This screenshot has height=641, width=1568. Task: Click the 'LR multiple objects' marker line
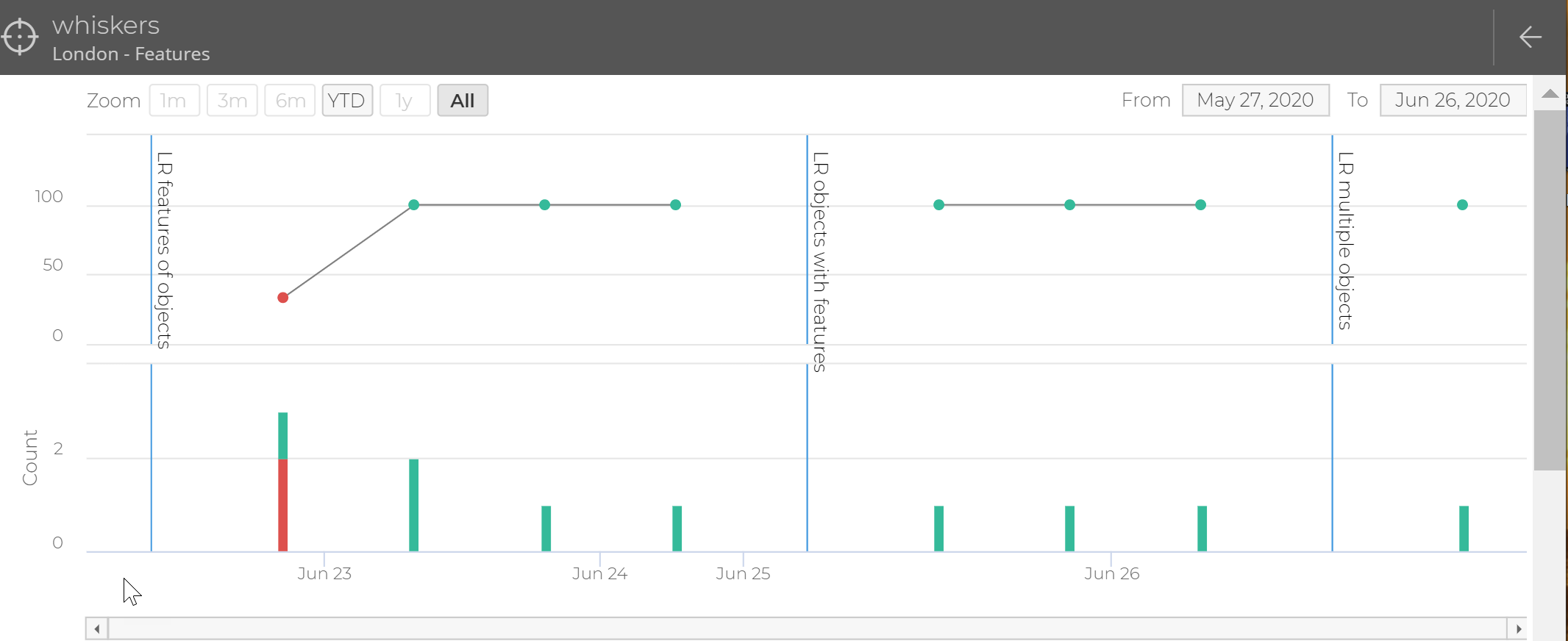(1332, 243)
